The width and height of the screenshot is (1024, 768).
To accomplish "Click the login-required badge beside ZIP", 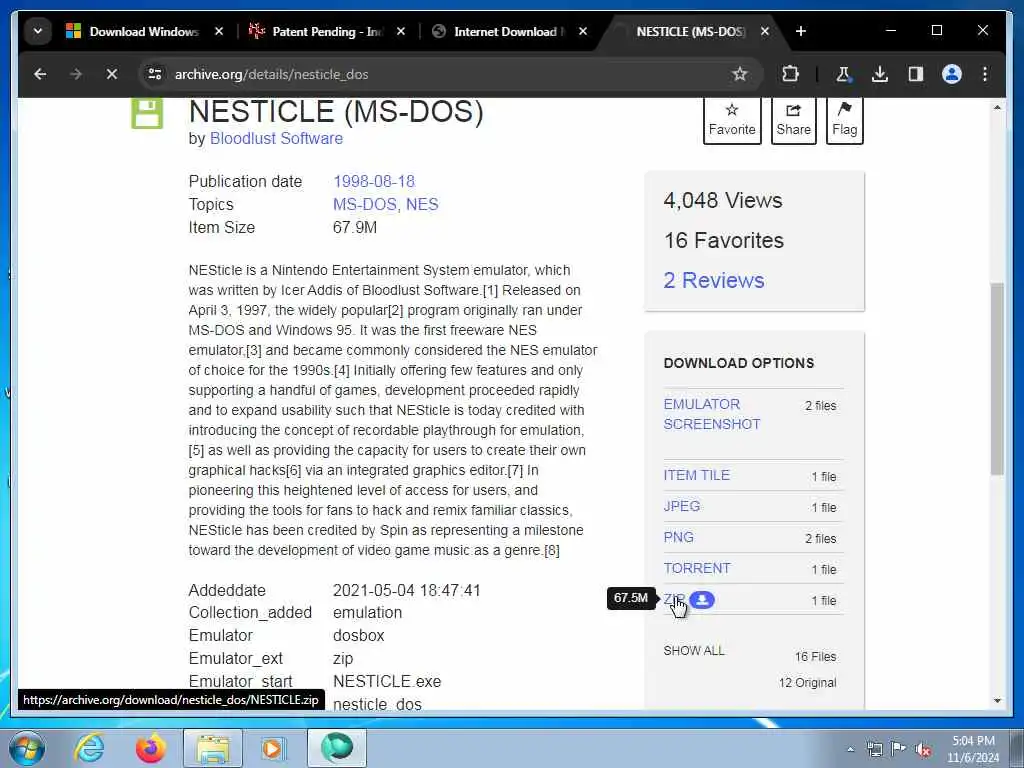I will [x=702, y=600].
